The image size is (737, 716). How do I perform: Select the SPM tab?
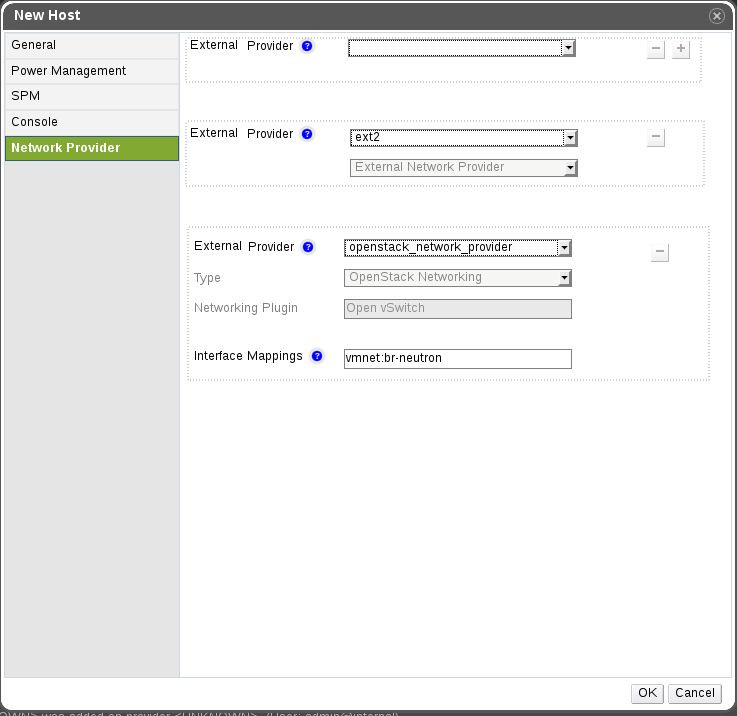[x=91, y=96]
